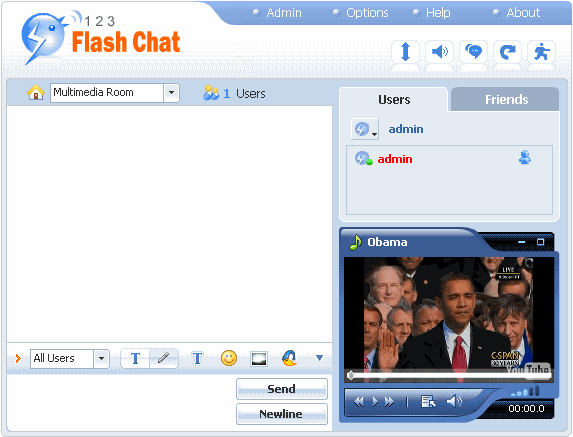The width and height of the screenshot is (573, 437).
Task: Open the All Users recipient dropdown
Action: point(101,358)
